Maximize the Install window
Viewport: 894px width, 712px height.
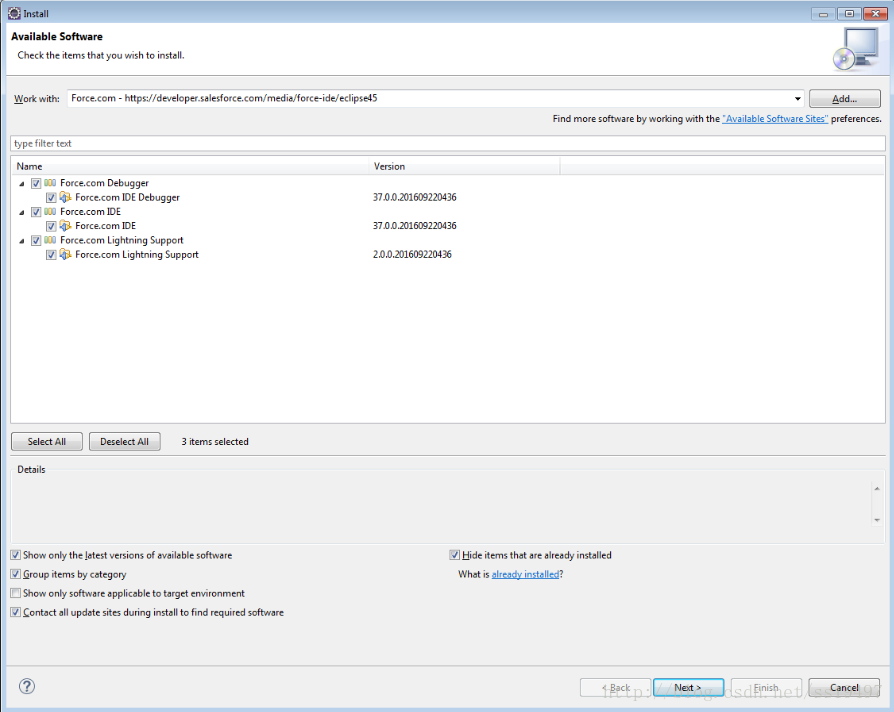tap(849, 14)
